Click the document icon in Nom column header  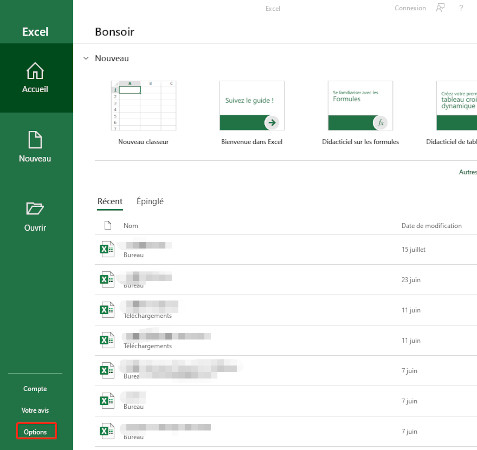coord(108,225)
